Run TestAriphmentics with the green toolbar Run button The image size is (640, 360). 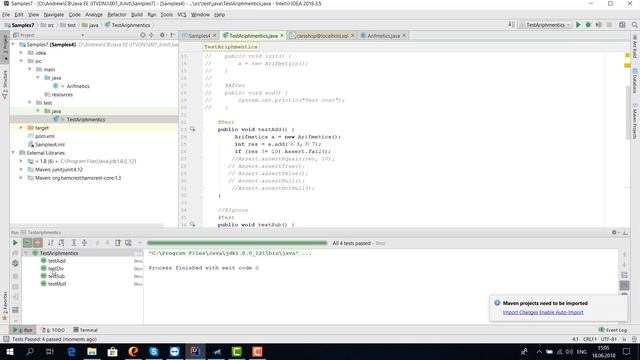coord(578,25)
